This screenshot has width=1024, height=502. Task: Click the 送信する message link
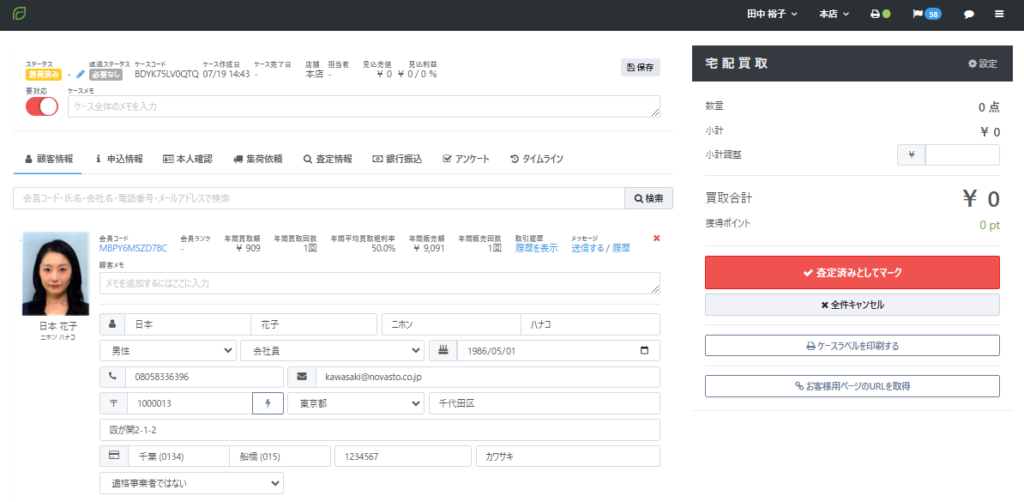coord(586,248)
